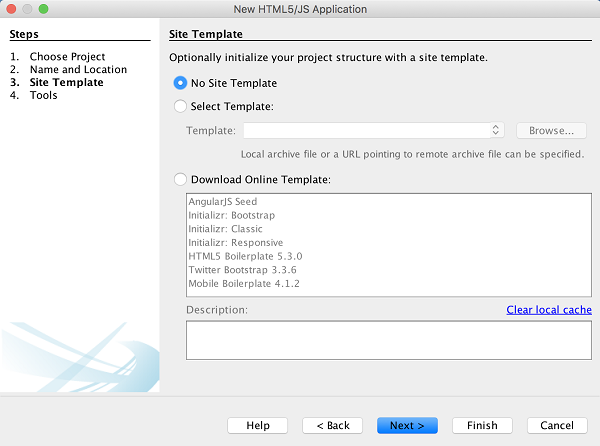The image size is (600, 446).
Task: Click the Browse button
Action: pos(551,130)
